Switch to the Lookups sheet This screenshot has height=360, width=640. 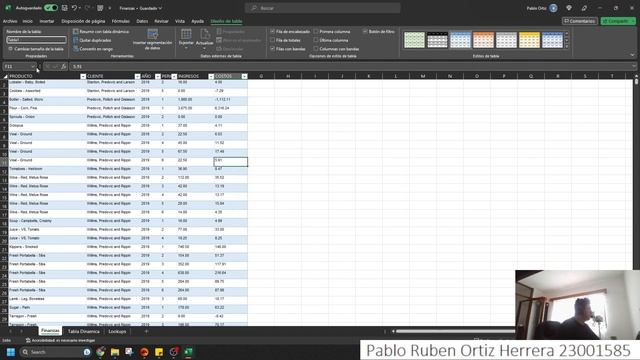coord(117,331)
